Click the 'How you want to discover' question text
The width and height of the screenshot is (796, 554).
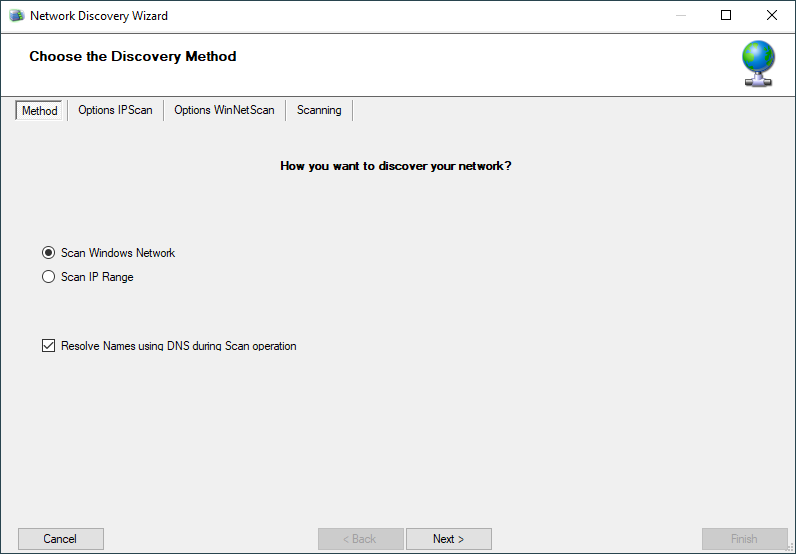[x=396, y=166]
